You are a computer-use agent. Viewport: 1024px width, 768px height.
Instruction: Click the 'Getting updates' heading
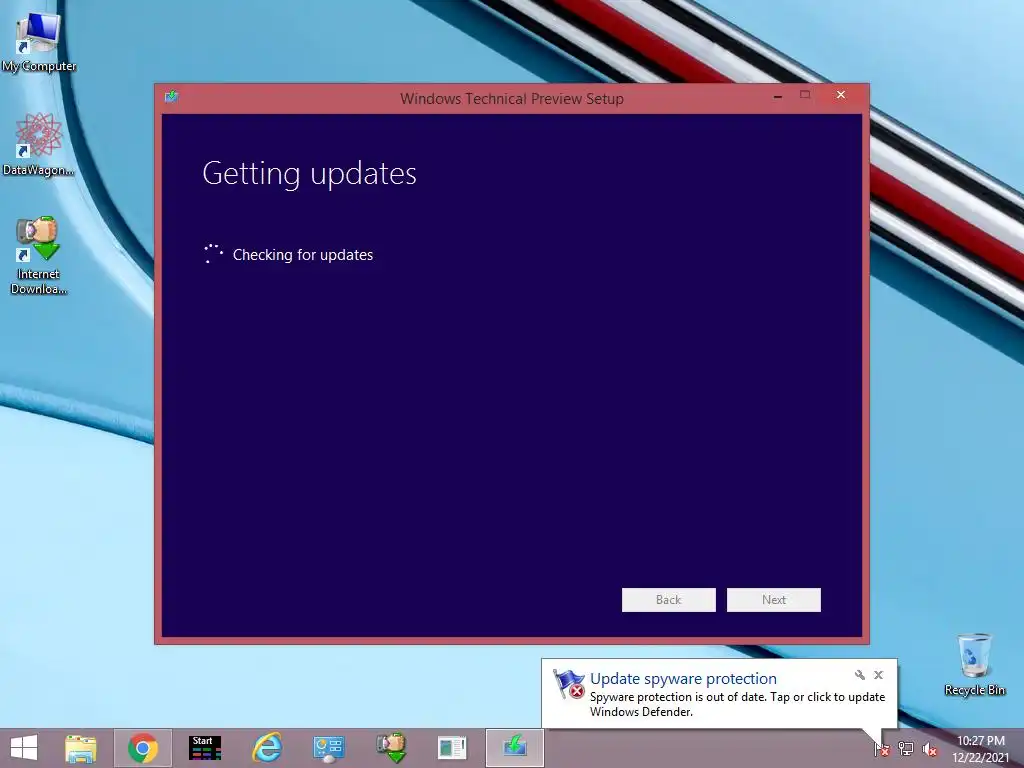[310, 174]
